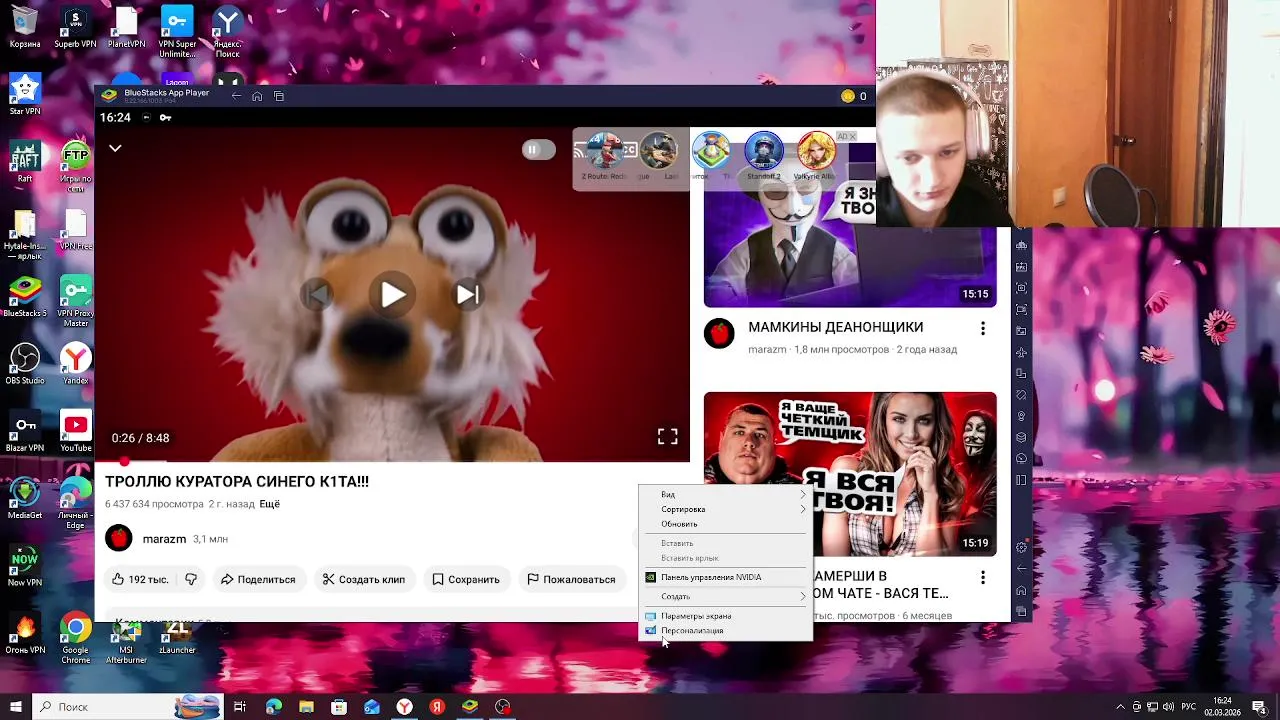The width and height of the screenshot is (1280, 720).
Task: Open Now VPN desktop shortcut
Action: (25, 566)
